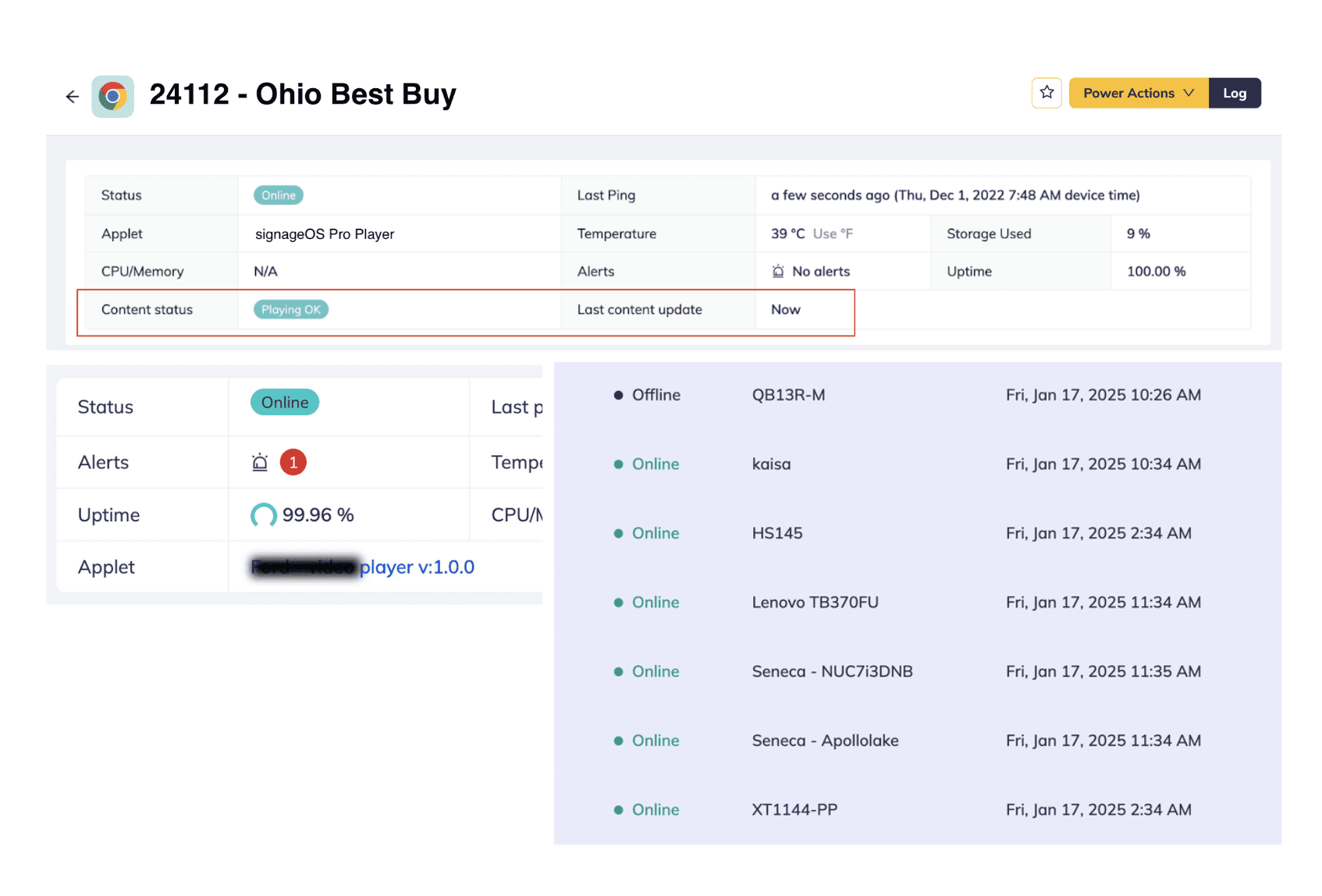Select the Seneca - Apollolake row
The image size is (1322, 896).
825,741
